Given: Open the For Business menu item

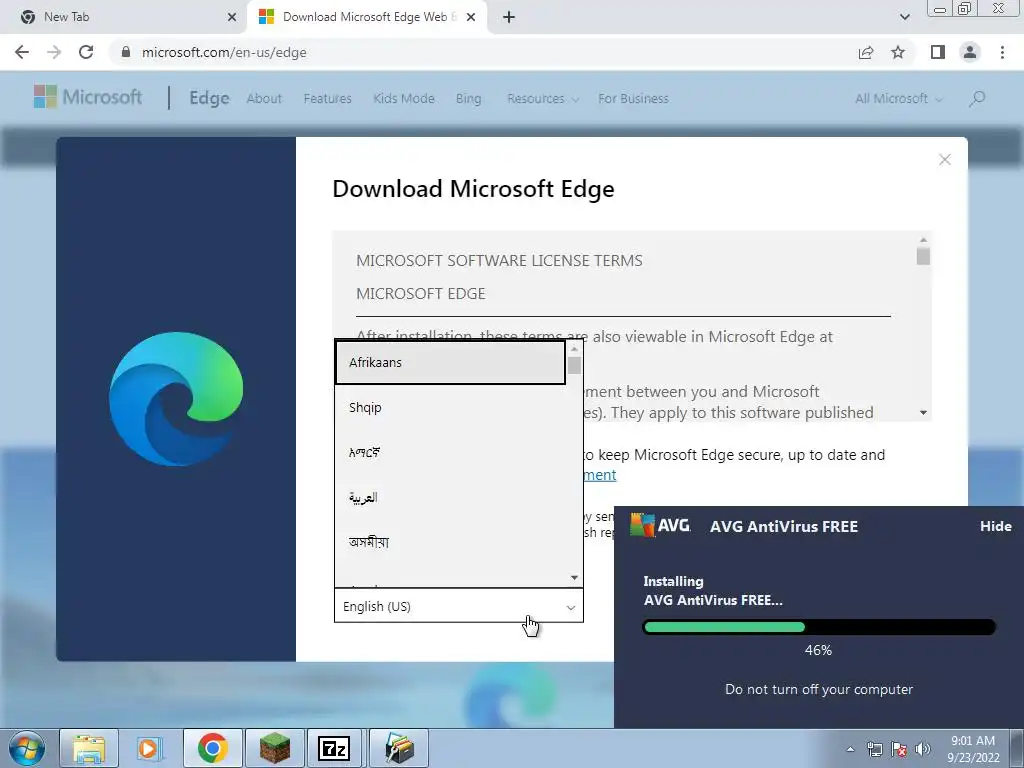Looking at the screenshot, I should [x=633, y=99].
